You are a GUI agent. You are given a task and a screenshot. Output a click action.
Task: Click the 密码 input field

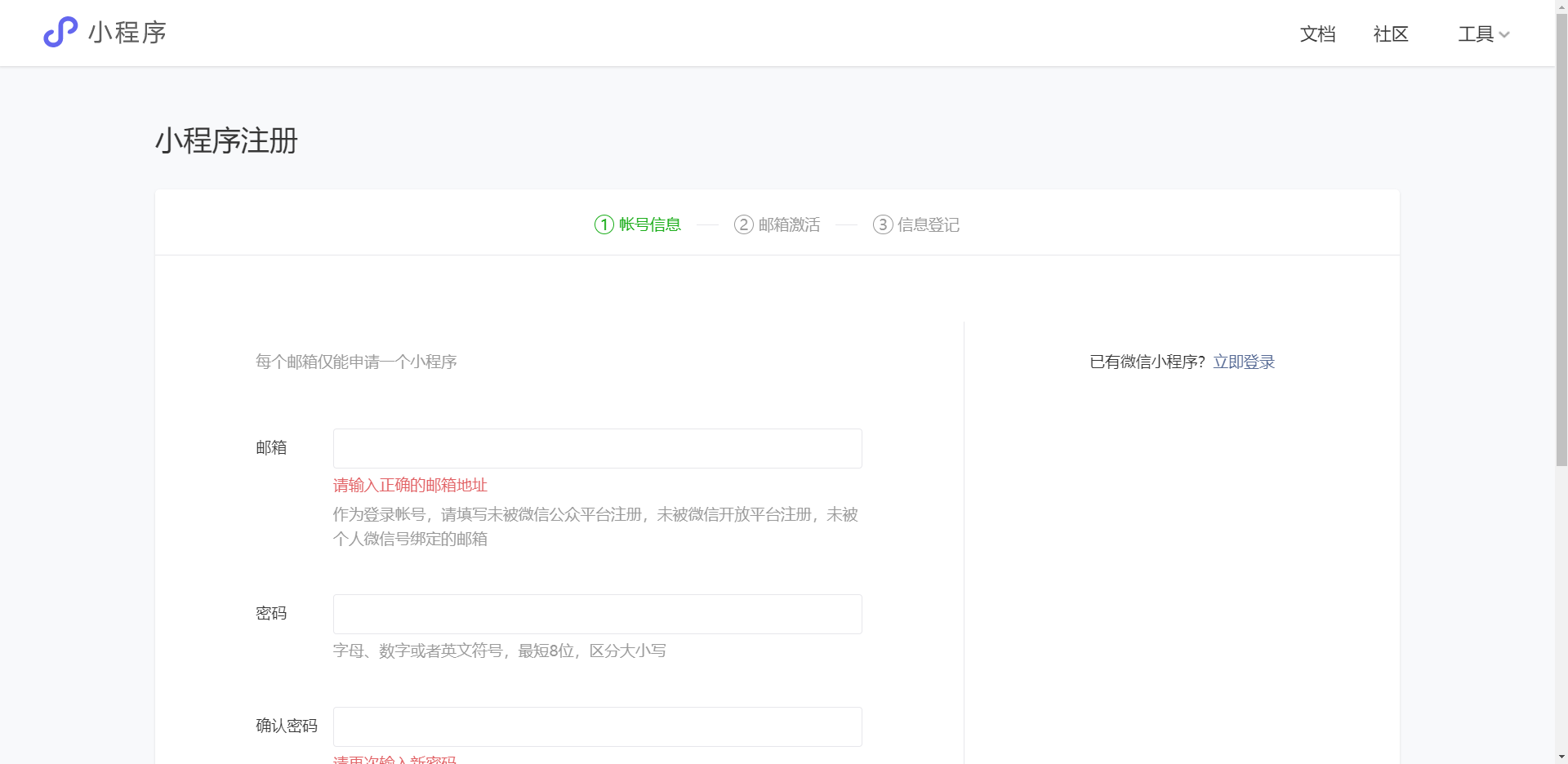pos(597,614)
